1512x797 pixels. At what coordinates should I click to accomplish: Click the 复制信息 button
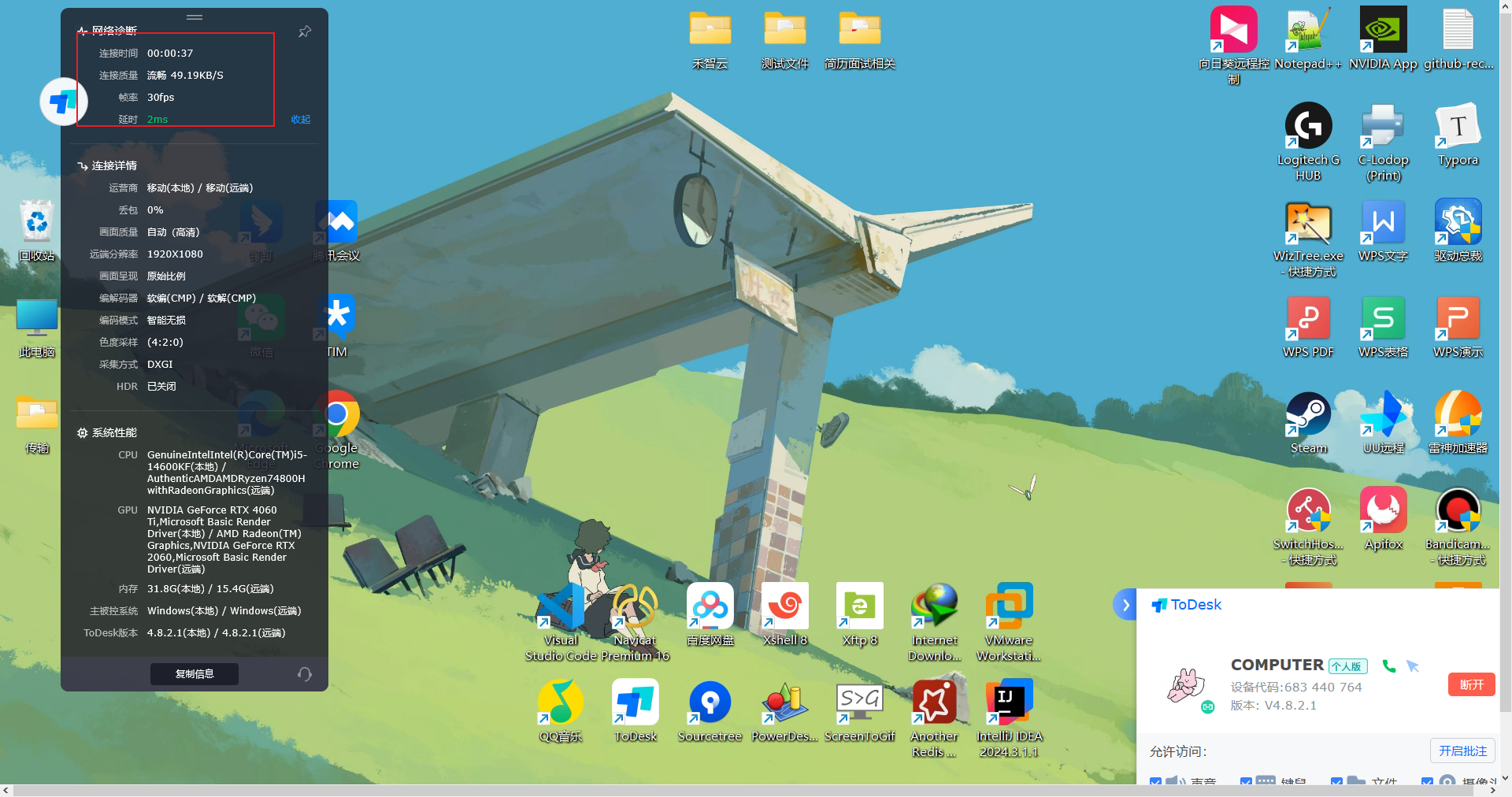(195, 674)
